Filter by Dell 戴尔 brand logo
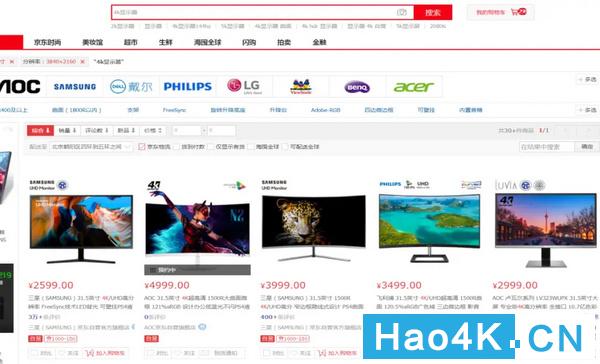This screenshot has width=600, height=364. pyautogui.click(x=131, y=87)
